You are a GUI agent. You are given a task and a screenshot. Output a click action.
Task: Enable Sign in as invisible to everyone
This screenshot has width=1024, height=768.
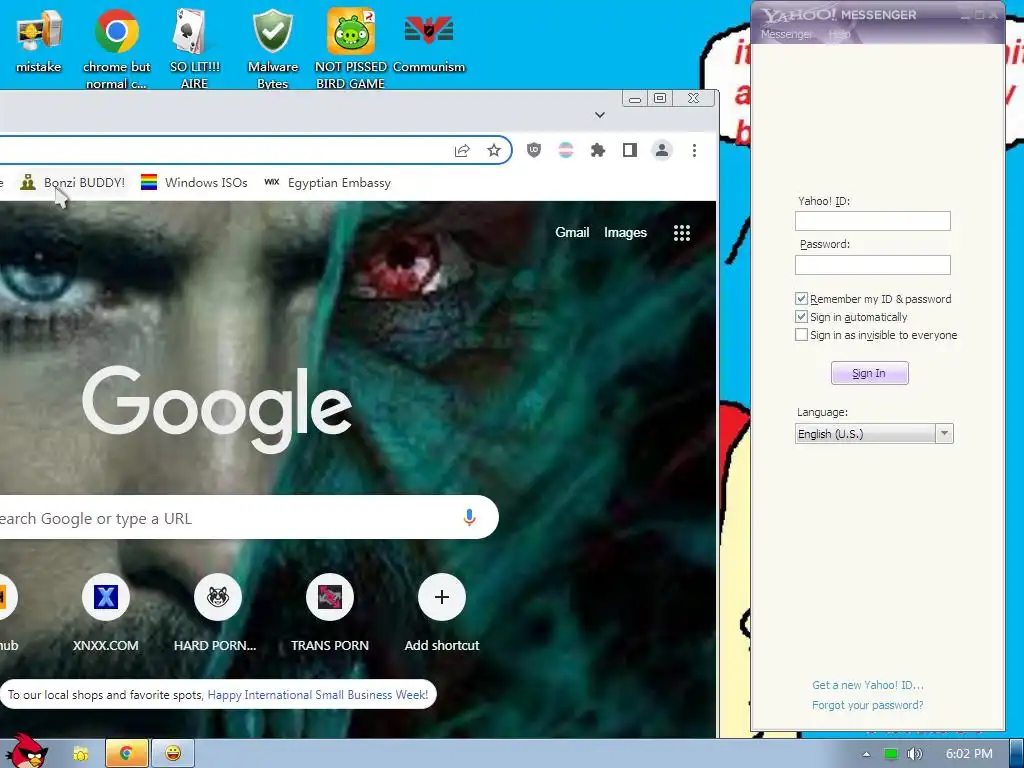click(801, 335)
